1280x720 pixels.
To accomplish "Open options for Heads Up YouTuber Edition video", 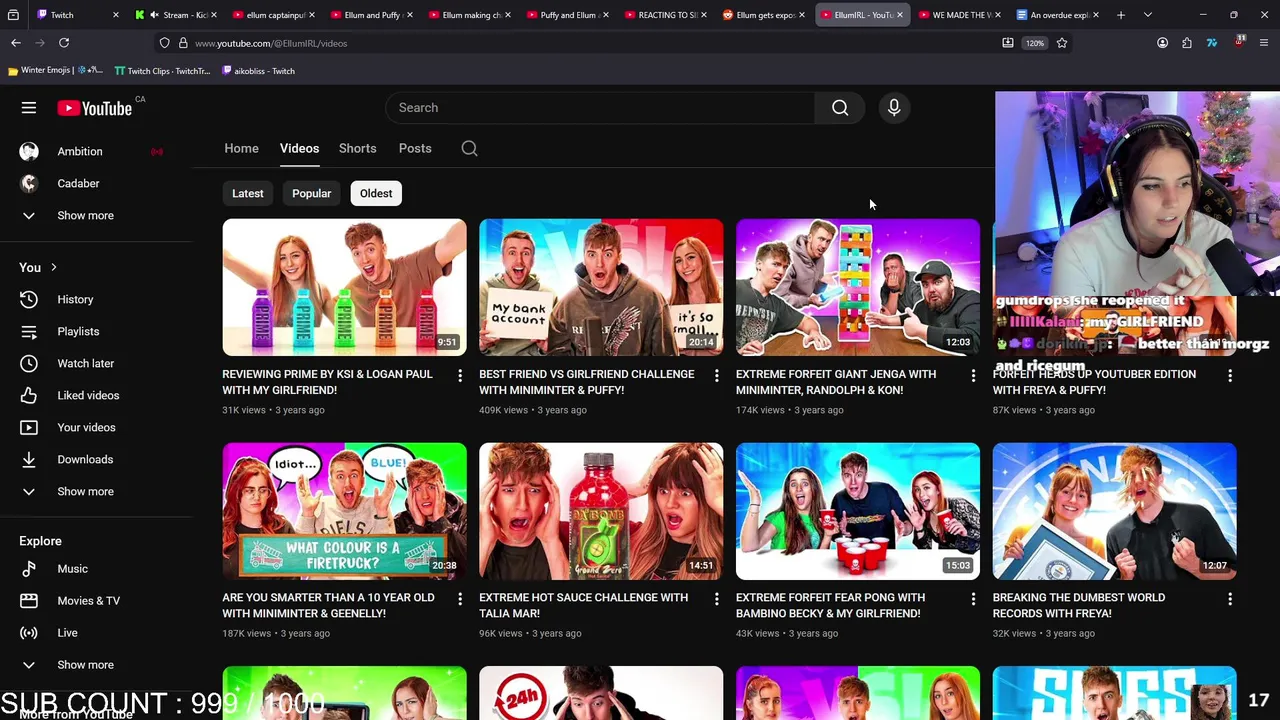I will 1230,375.
